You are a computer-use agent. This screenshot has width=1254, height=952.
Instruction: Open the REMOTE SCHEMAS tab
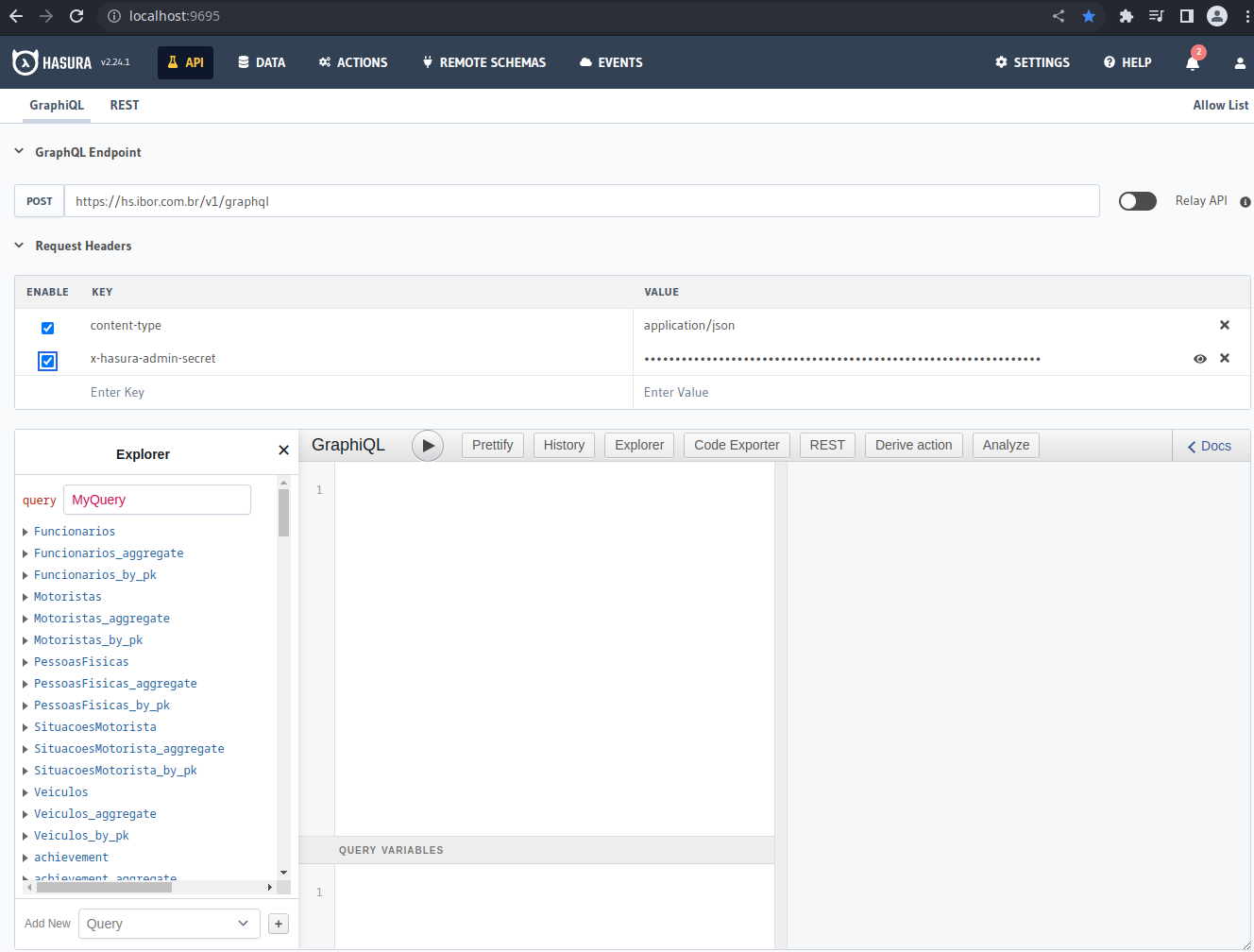pyautogui.click(x=484, y=62)
